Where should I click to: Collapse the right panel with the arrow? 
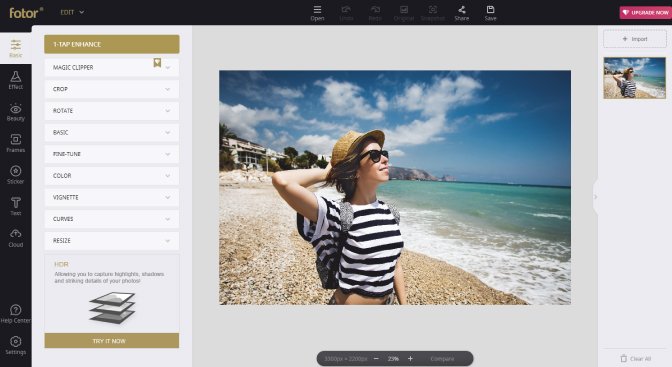(x=595, y=197)
